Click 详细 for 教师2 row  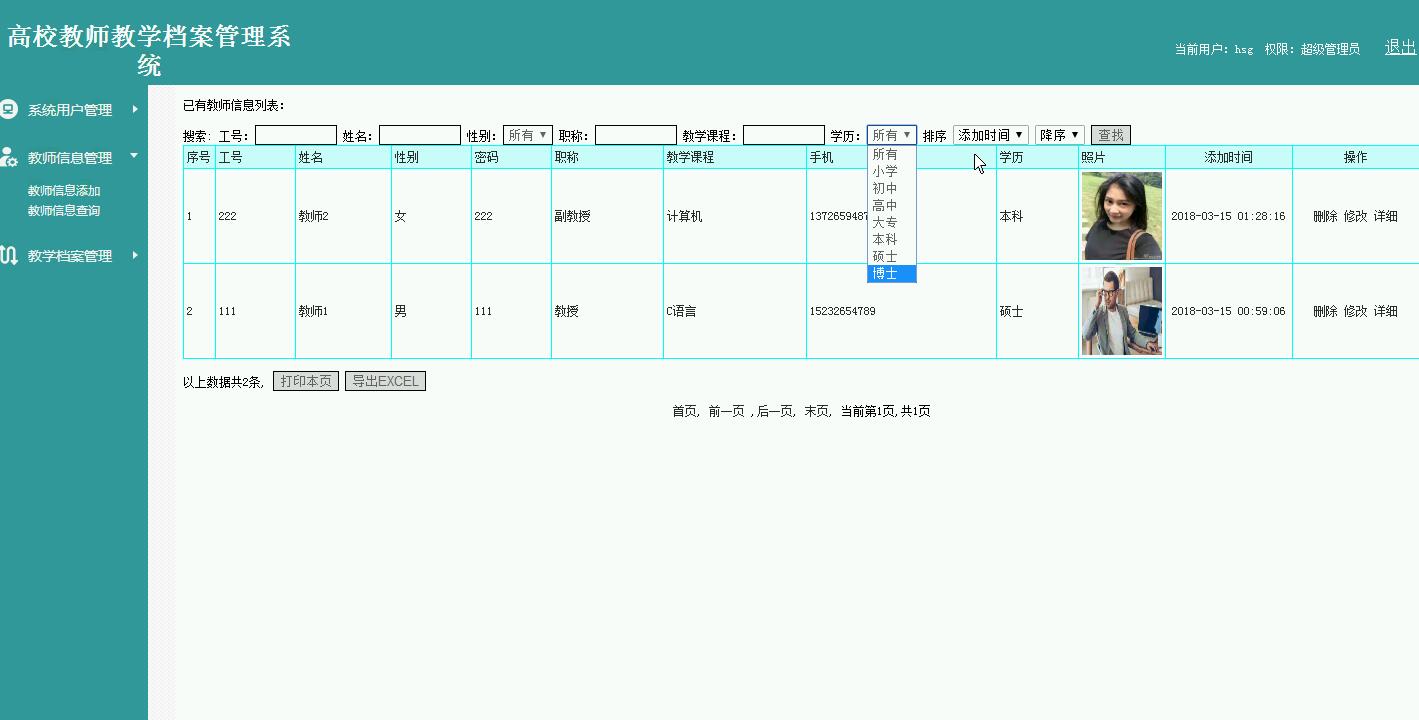[x=1385, y=216]
